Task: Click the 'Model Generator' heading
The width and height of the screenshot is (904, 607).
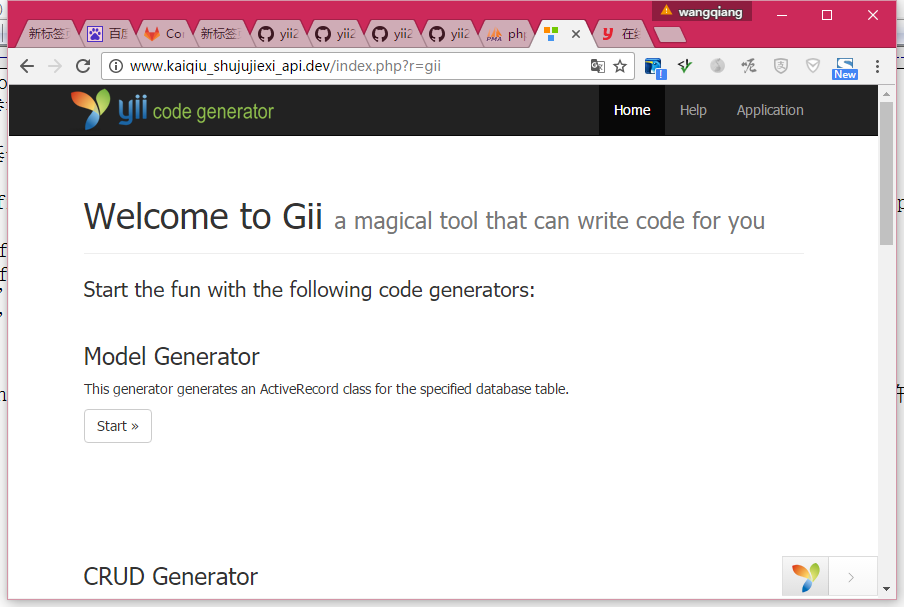Action: tap(172, 356)
